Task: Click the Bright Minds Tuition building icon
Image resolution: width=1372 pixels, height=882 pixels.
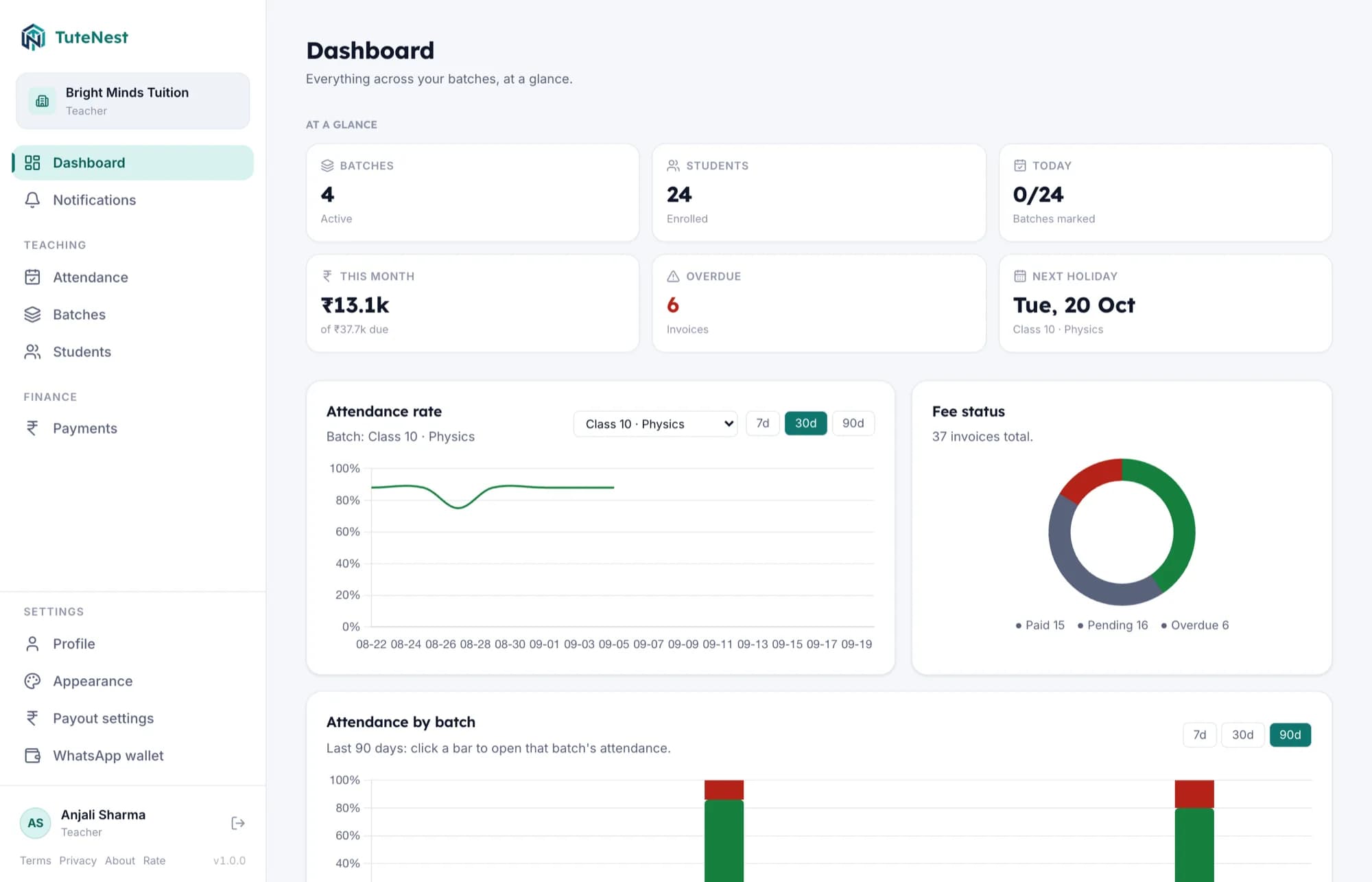Action: tap(42, 101)
